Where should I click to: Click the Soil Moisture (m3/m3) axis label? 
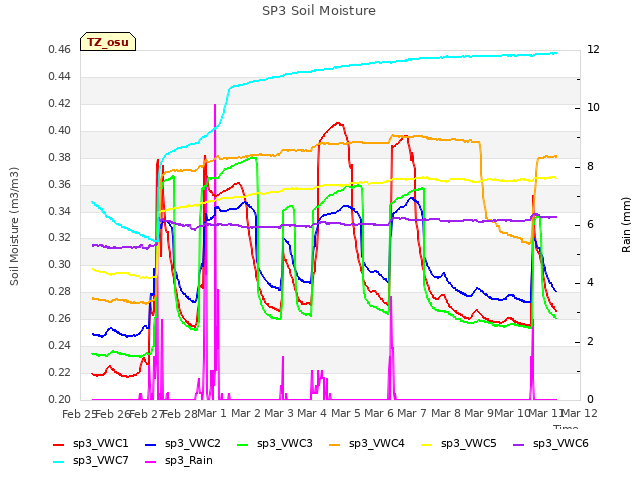14,226
